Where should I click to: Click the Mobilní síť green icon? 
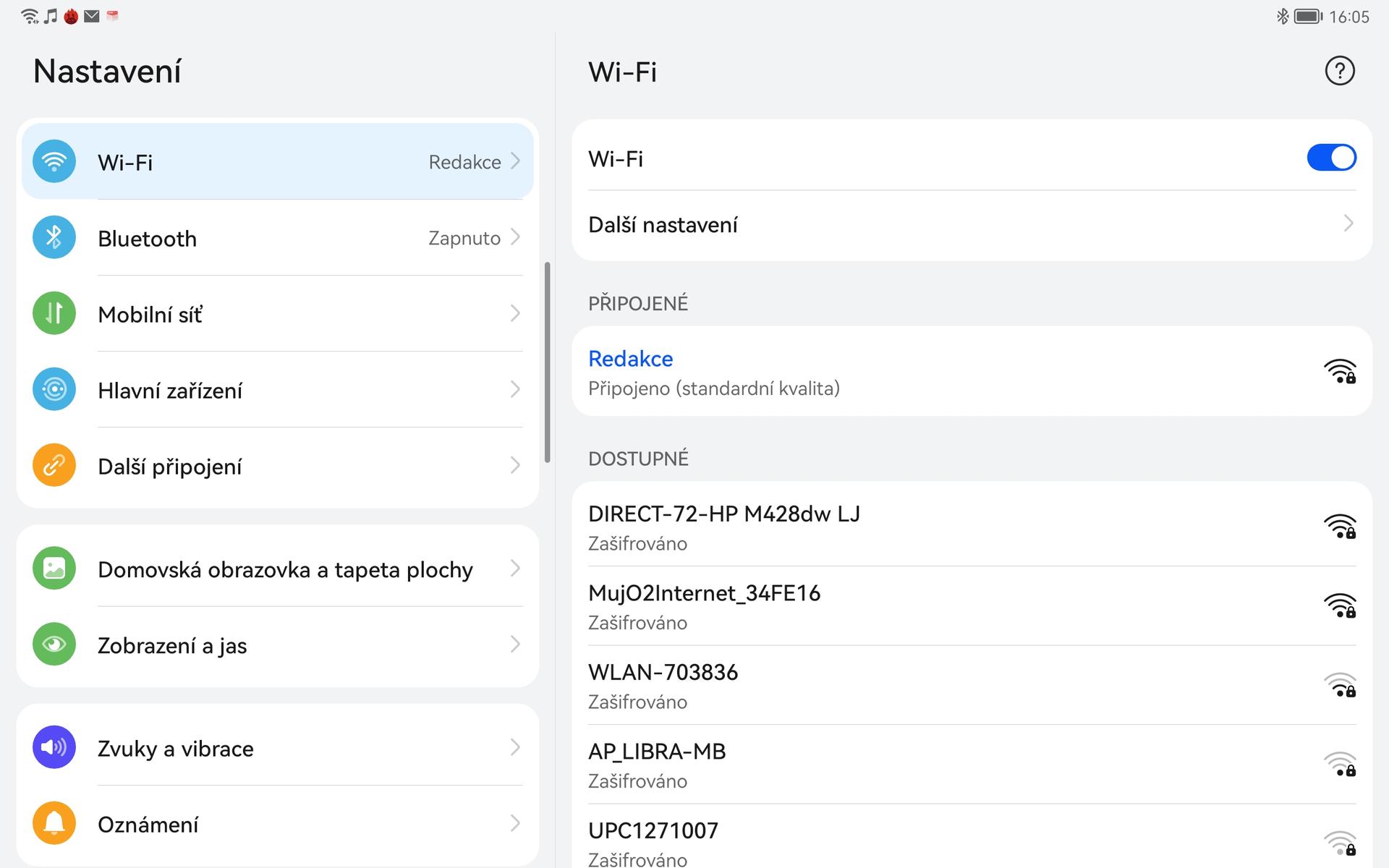(x=54, y=313)
